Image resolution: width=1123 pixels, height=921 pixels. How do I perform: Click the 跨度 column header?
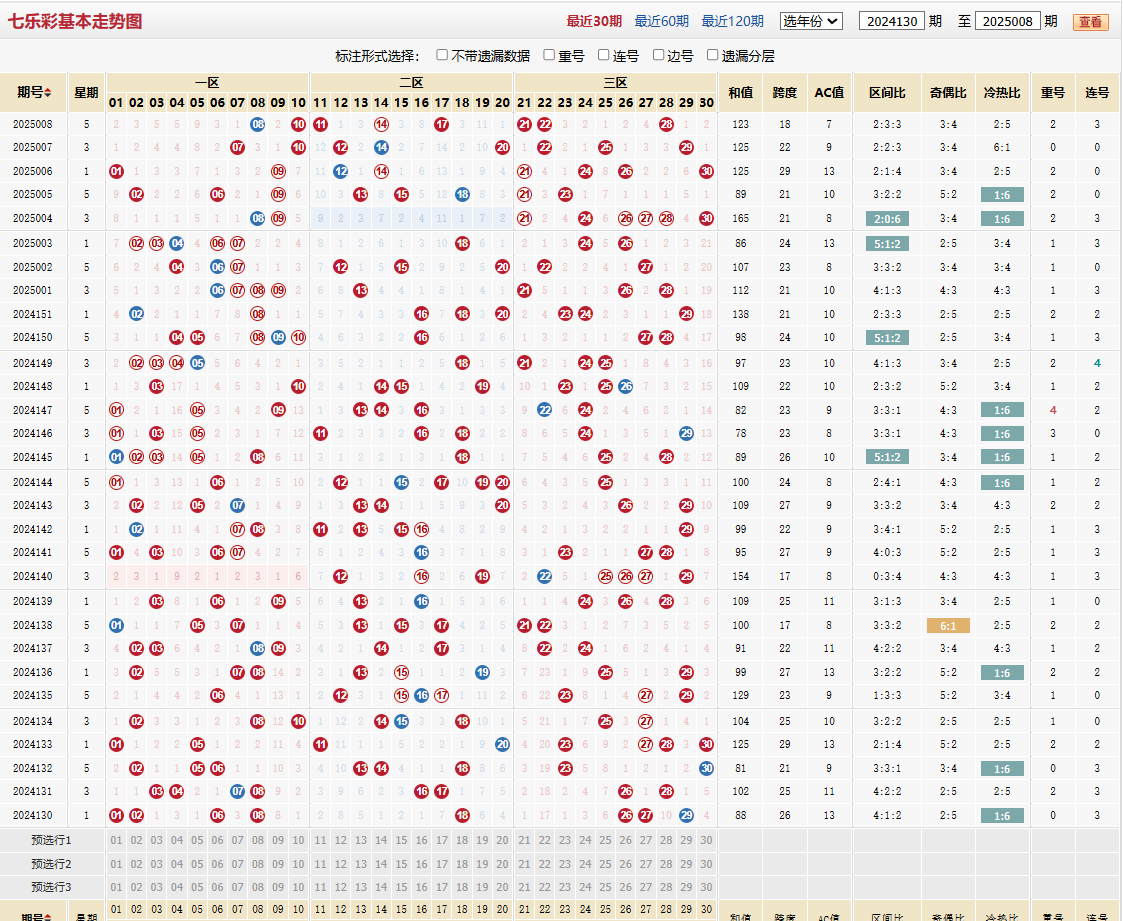pyautogui.click(x=785, y=92)
